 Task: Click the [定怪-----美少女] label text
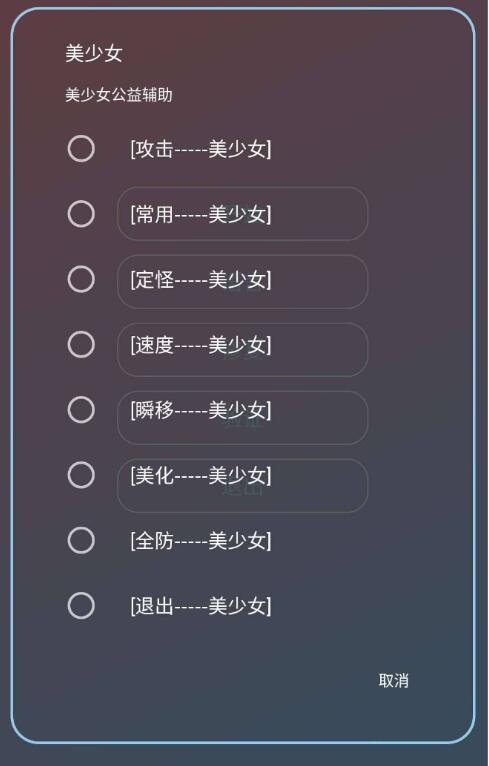[201, 280]
